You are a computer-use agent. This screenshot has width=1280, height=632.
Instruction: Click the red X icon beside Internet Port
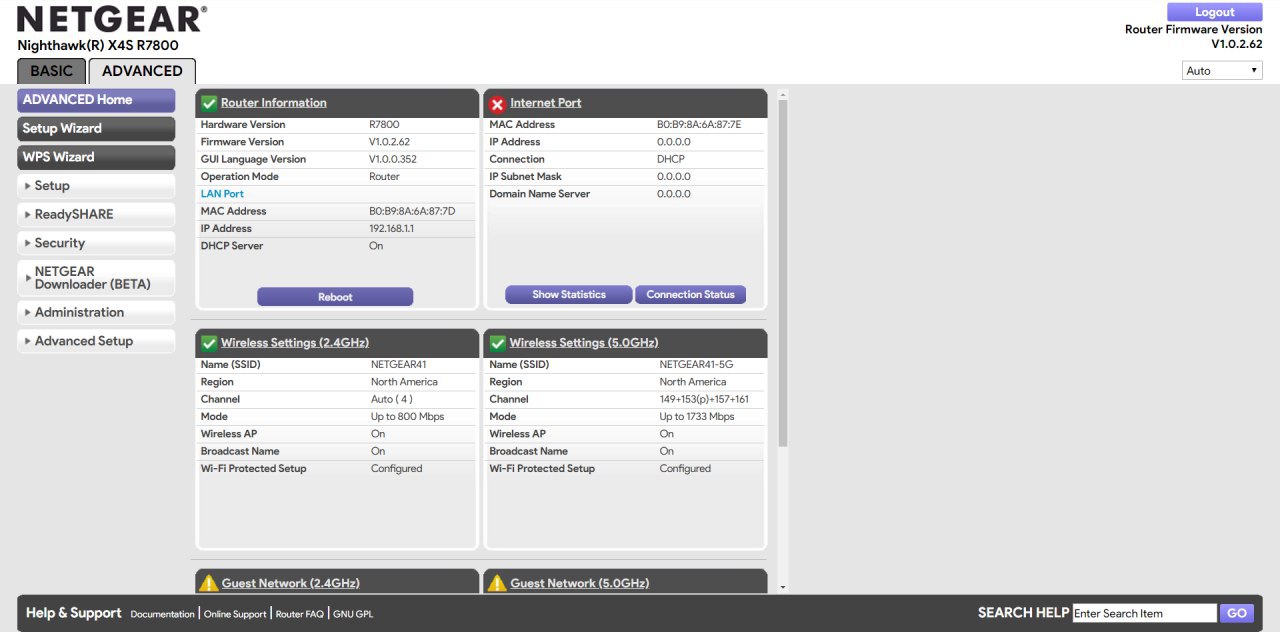tap(497, 103)
